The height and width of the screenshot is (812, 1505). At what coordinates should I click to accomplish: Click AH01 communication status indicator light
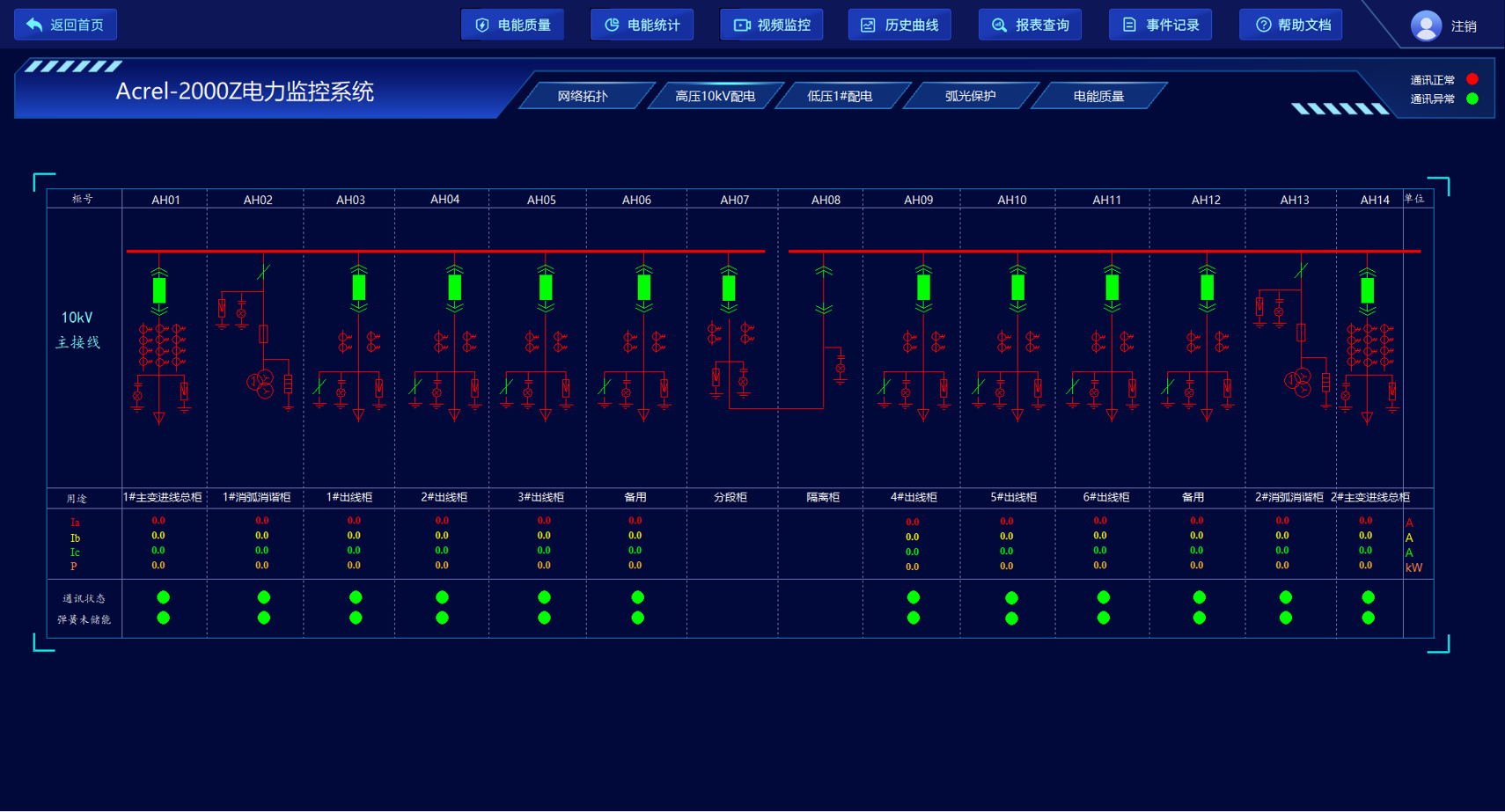(163, 597)
